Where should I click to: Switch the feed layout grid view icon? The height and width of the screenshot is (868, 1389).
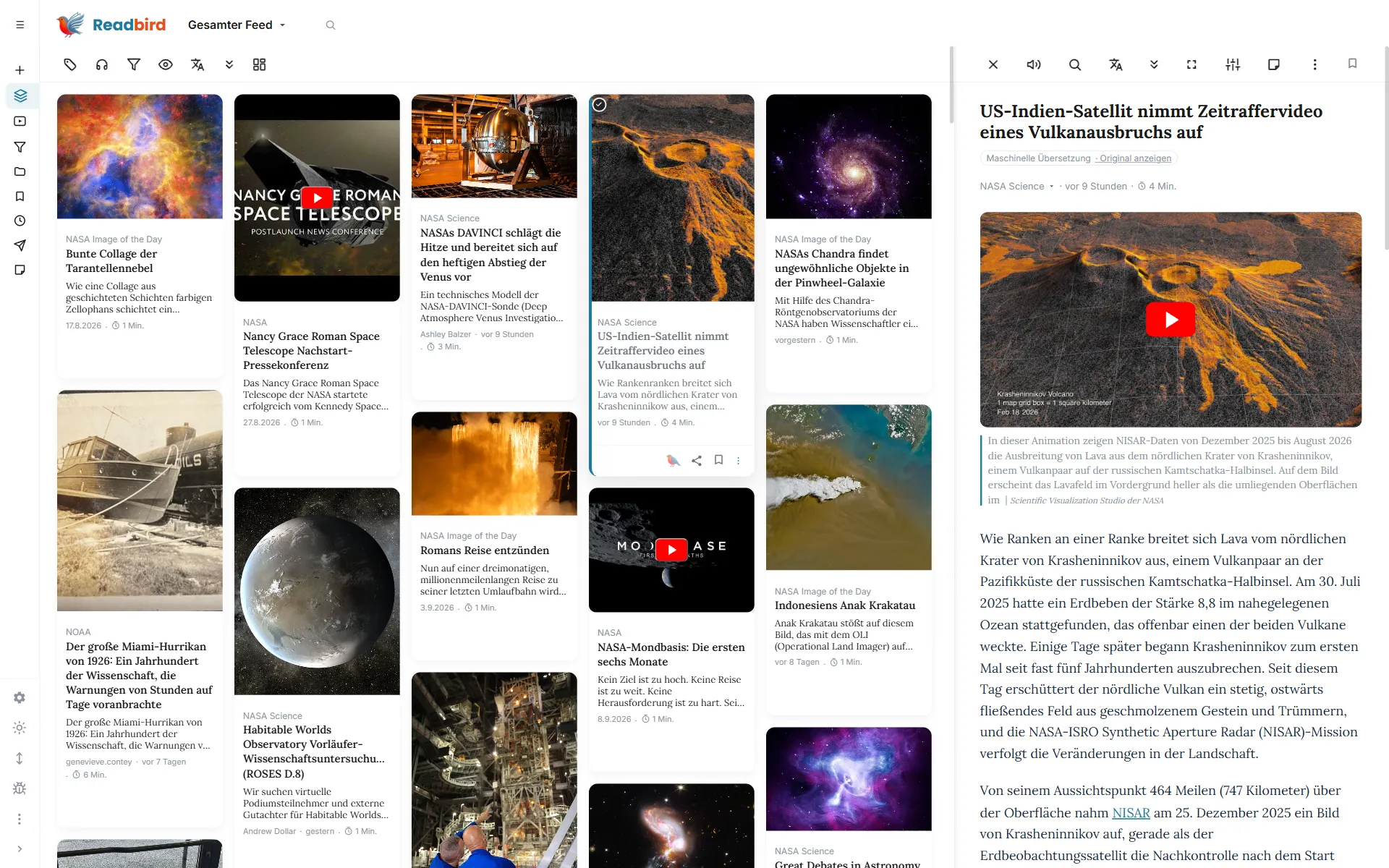[260, 64]
